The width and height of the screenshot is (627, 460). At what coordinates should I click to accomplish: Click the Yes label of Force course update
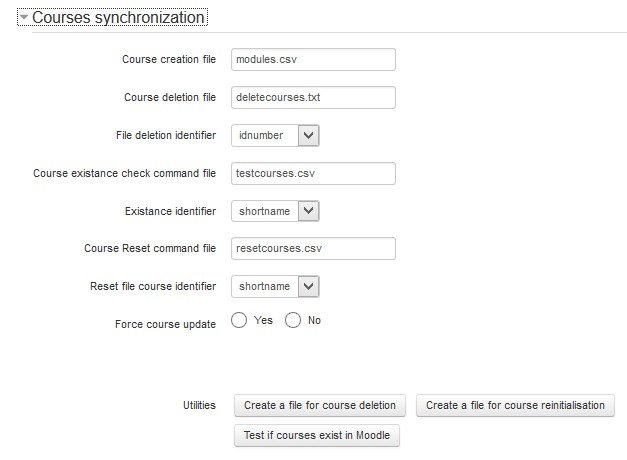tap(263, 320)
